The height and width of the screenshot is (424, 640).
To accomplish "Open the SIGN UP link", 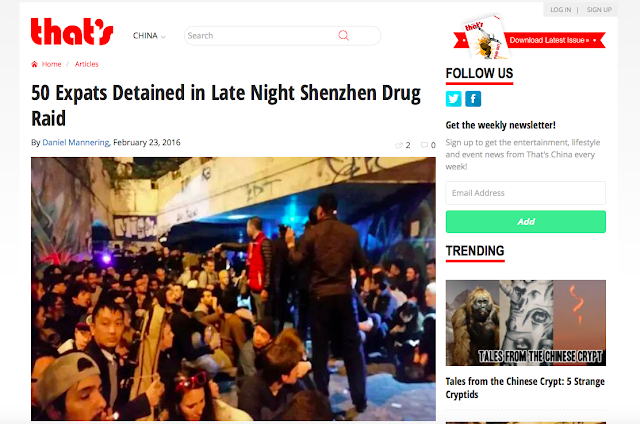I will coord(599,10).
